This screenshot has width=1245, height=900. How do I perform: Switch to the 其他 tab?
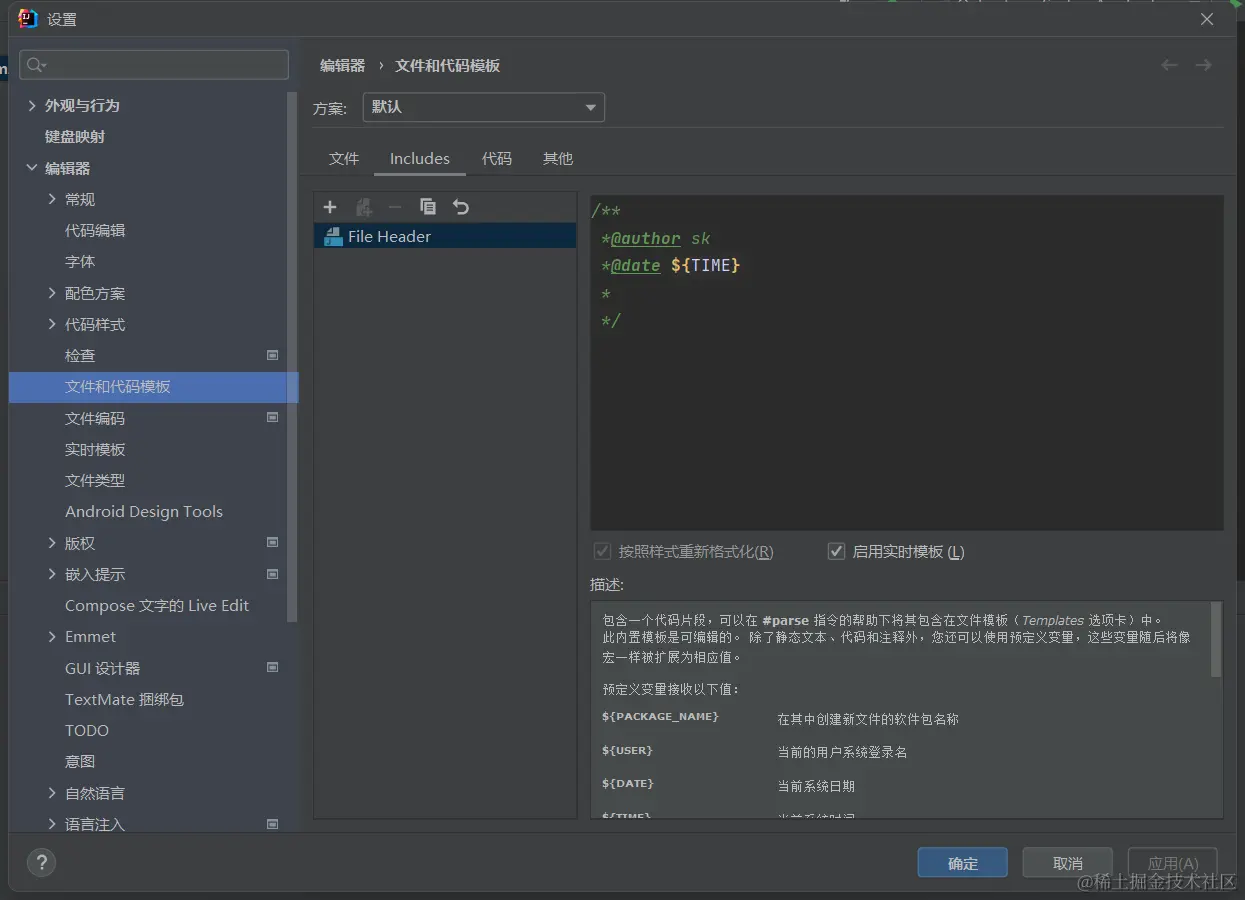click(558, 158)
